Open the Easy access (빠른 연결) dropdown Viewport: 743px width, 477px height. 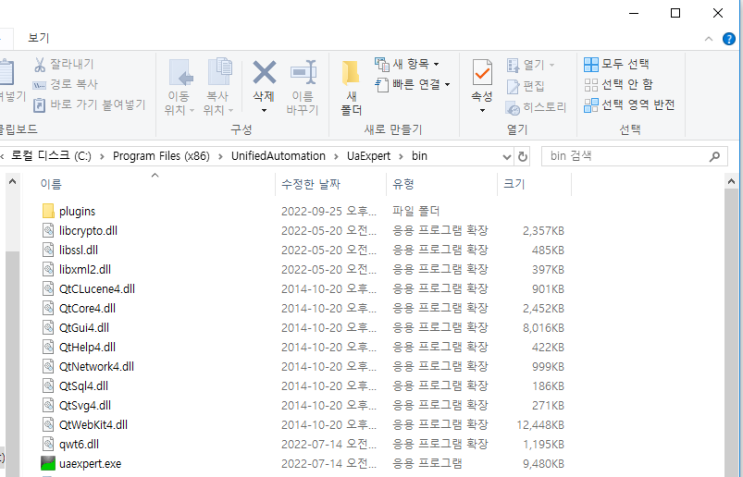click(x=412, y=84)
